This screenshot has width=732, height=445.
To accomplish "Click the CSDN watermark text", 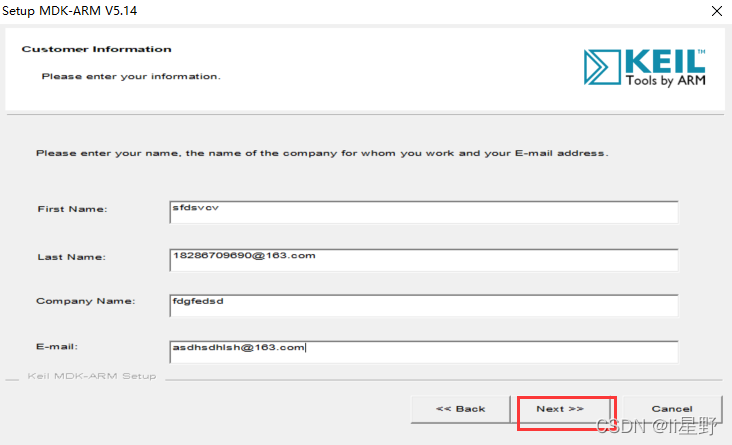I will click(x=657, y=428).
